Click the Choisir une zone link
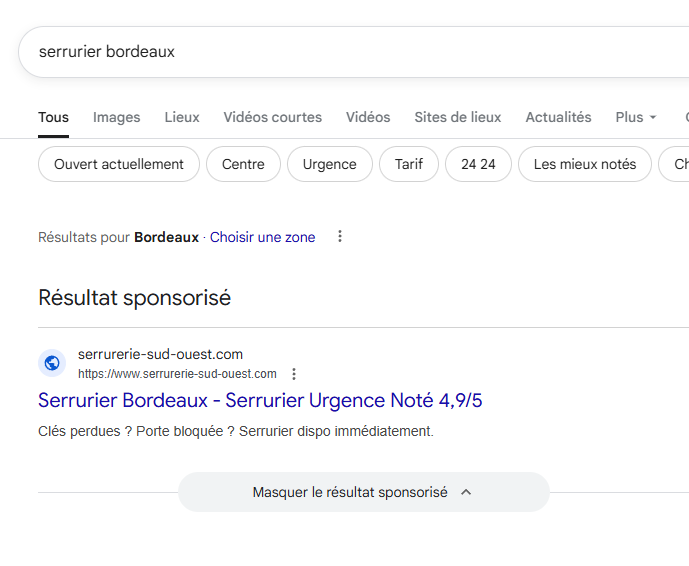The height and width of the screenshot is (566, 689). pyautogui.click(x=262, y=237)
